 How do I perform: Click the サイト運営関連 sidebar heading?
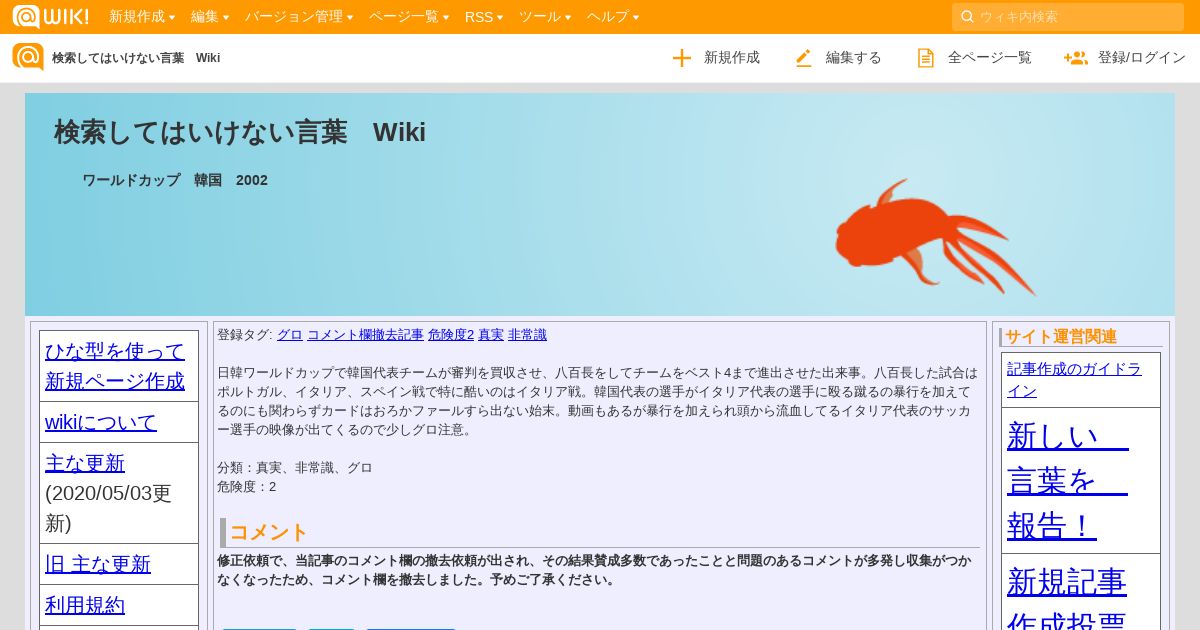(1061, 337)
